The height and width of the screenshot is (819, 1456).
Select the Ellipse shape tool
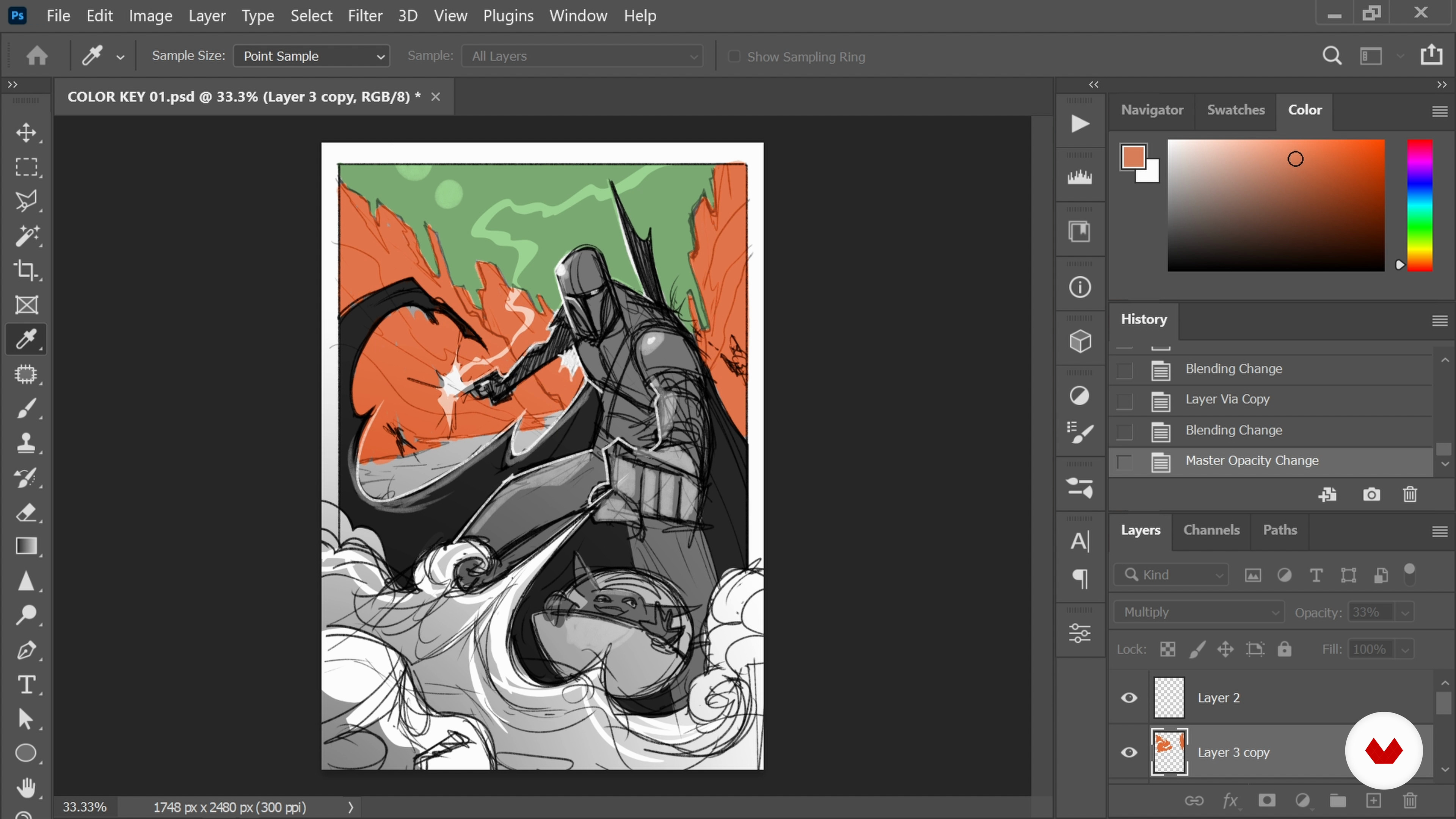click(26, 753)
